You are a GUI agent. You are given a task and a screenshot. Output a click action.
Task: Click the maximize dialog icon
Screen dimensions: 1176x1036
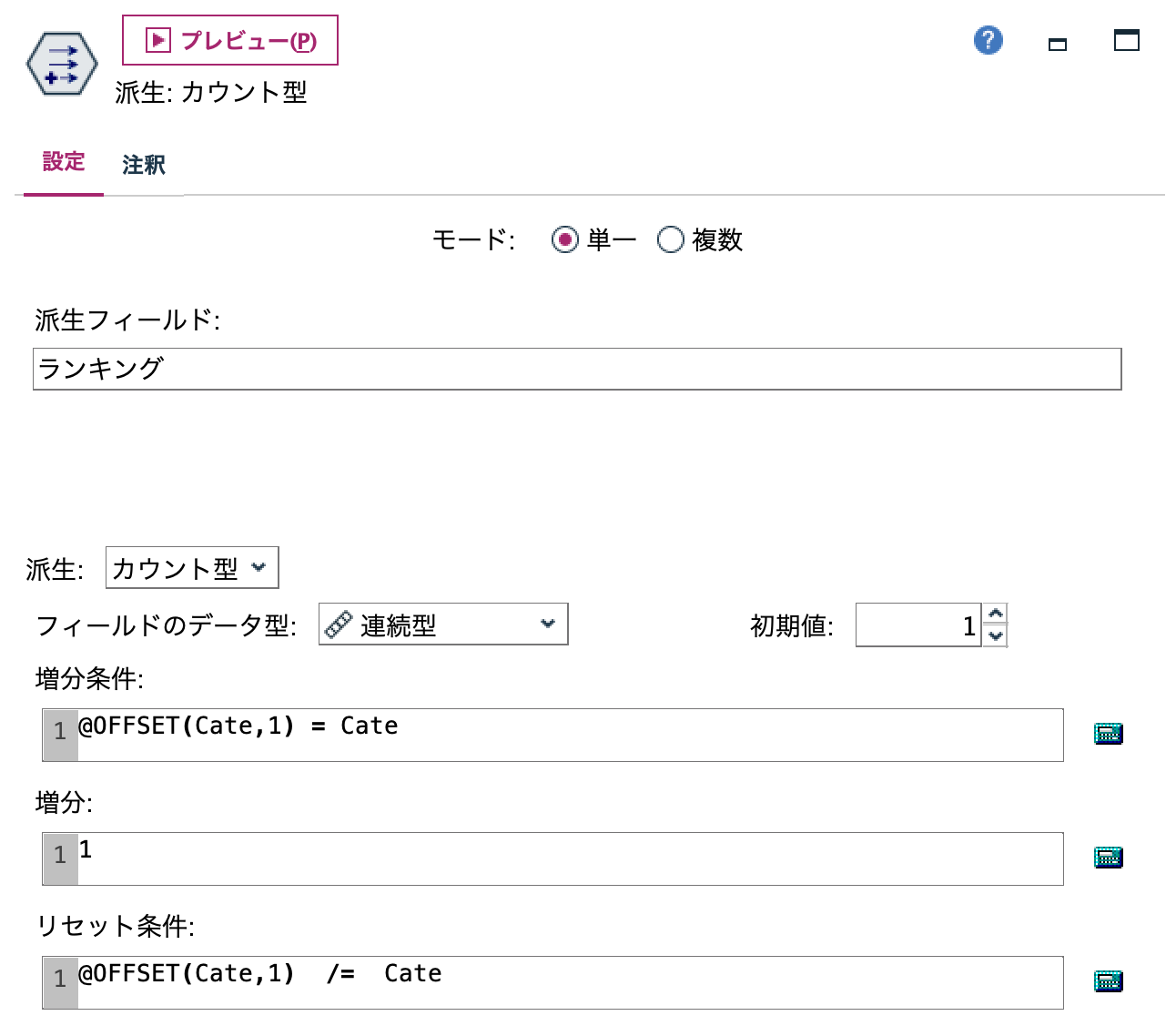click(x=1127, y=41)
